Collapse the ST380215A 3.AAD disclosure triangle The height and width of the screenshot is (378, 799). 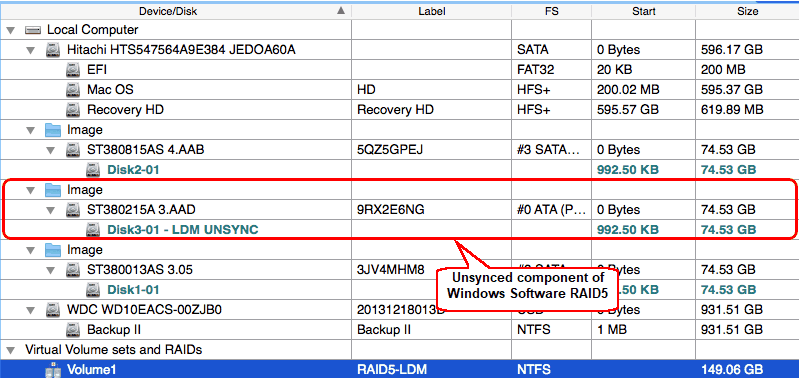point(50,210)
